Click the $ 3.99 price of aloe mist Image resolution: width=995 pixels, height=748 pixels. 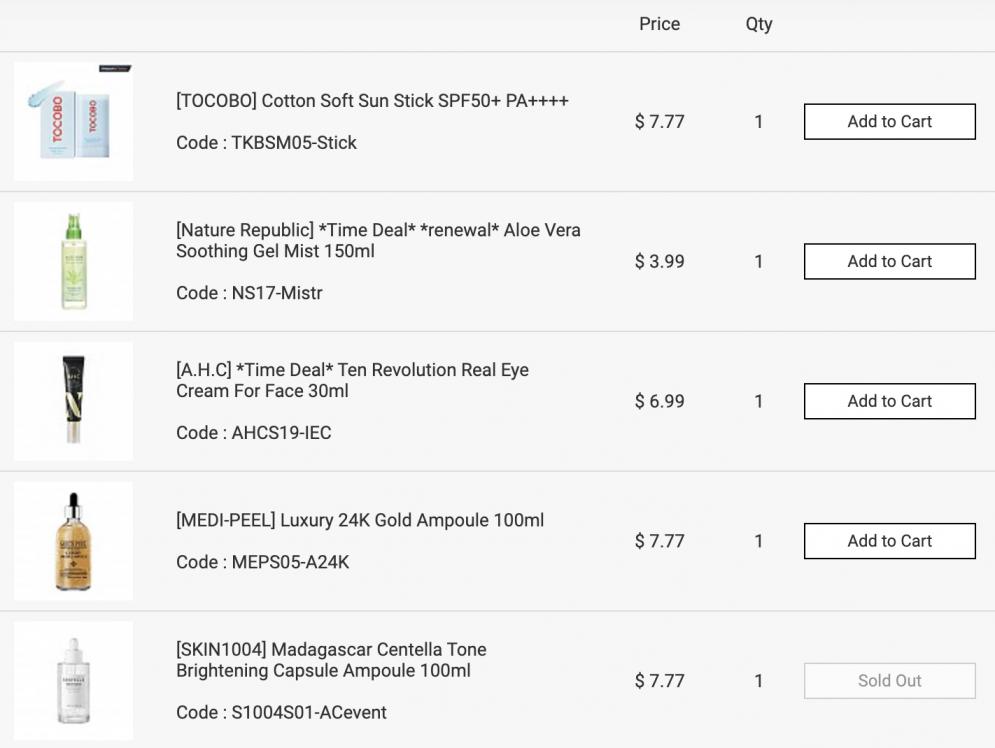659,261
